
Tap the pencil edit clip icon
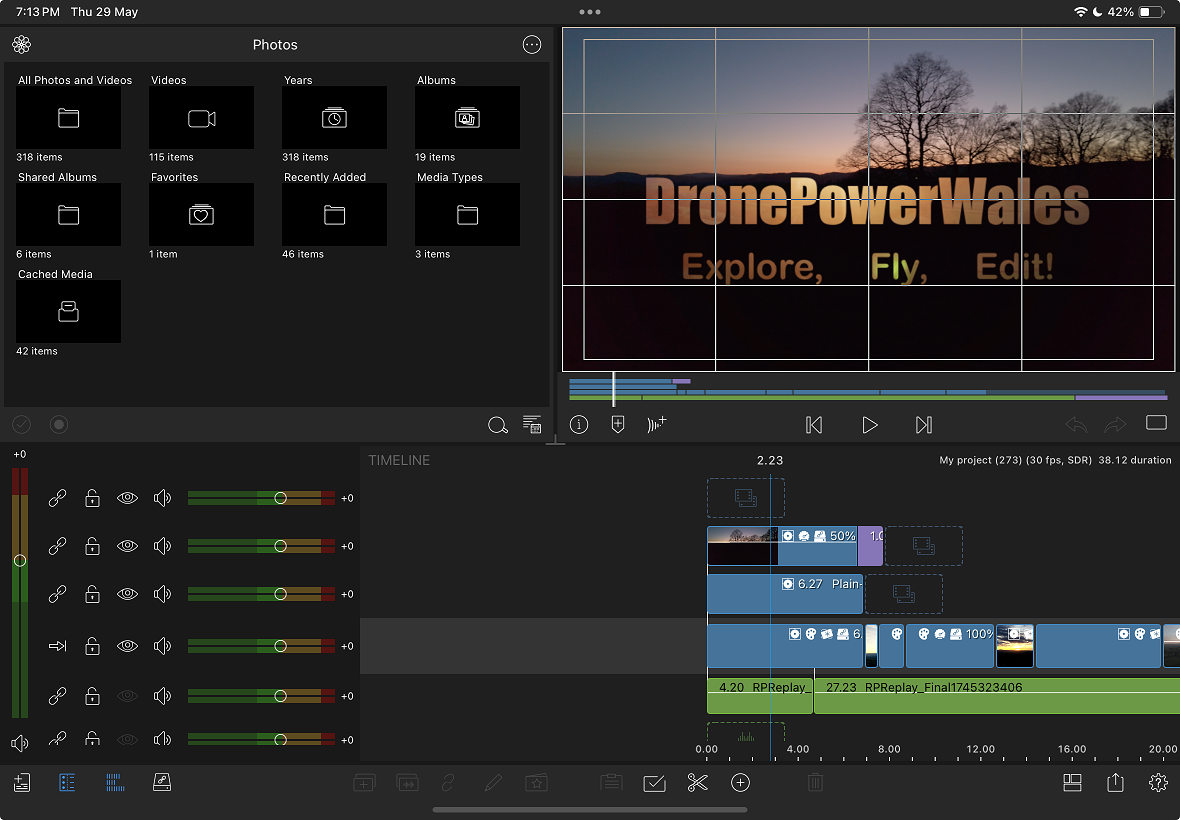494,783
